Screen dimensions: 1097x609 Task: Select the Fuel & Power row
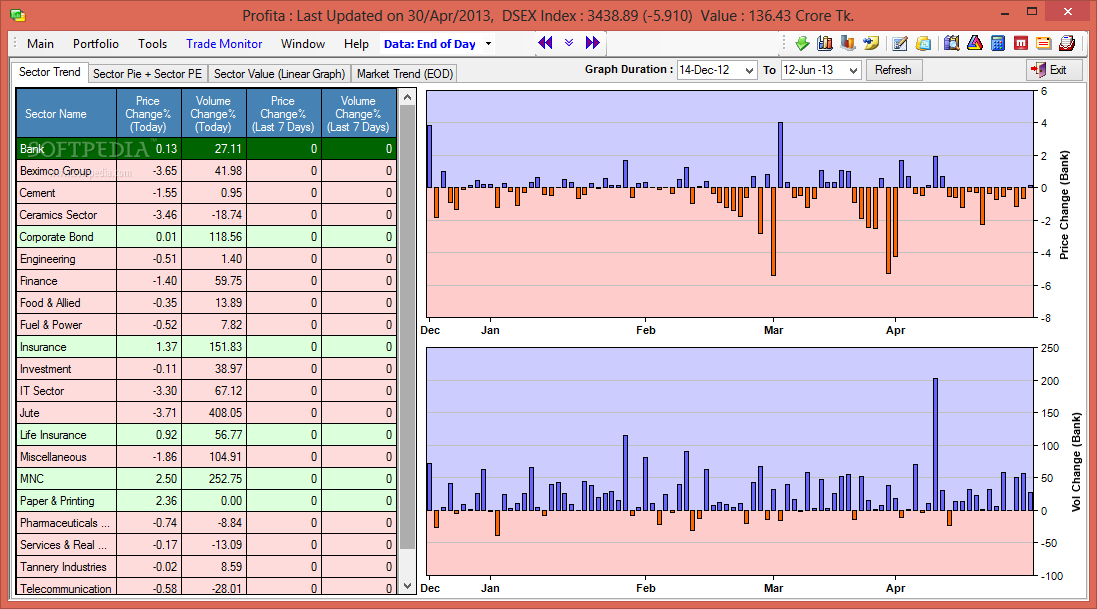[206, 325]
